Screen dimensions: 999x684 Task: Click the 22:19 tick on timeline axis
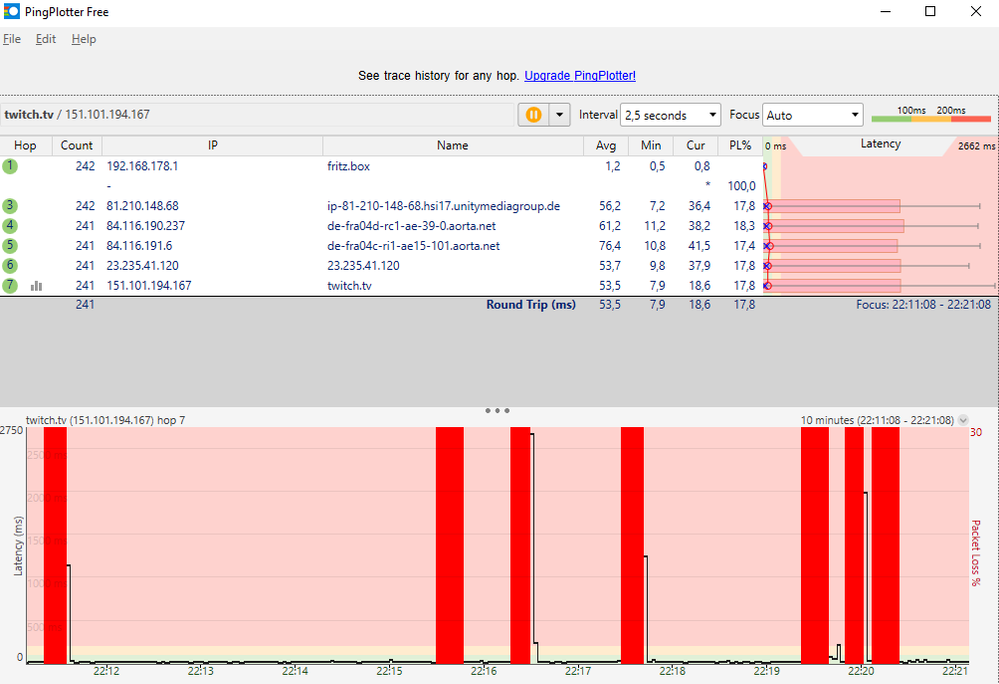(766, 671)
